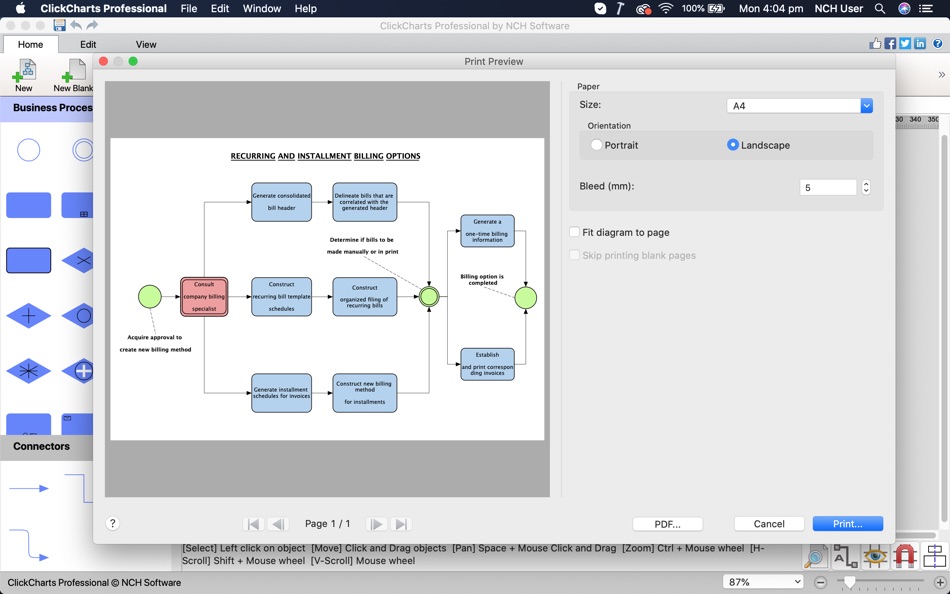
Task: Open the Twitter share icon
Action: tap(905, 44)
